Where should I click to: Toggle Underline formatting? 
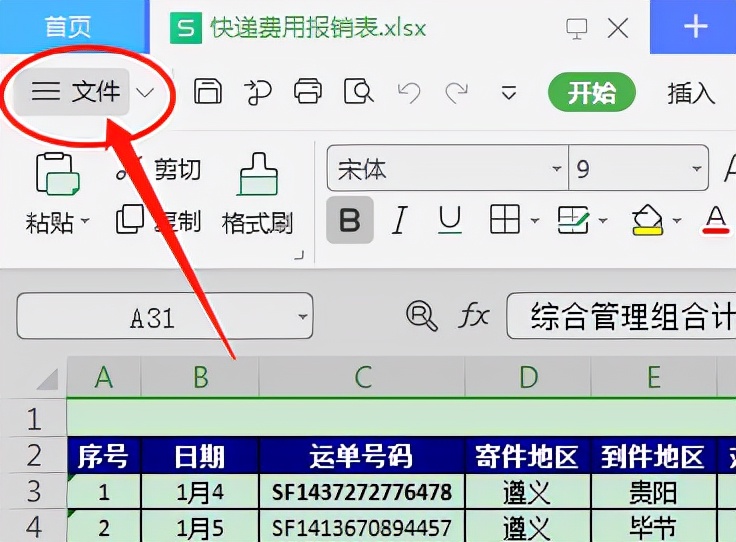point(450,220)
